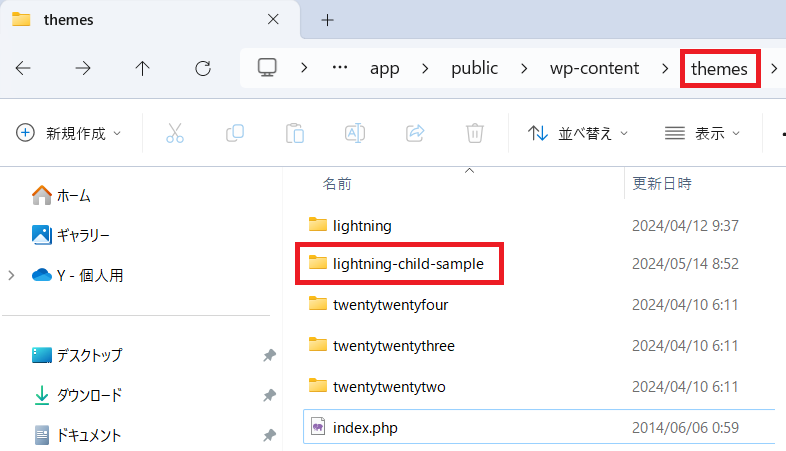This screenshot has height=451, width=786.
Task: Navigate to app in the breadcrumb
Action: (384, 69)
